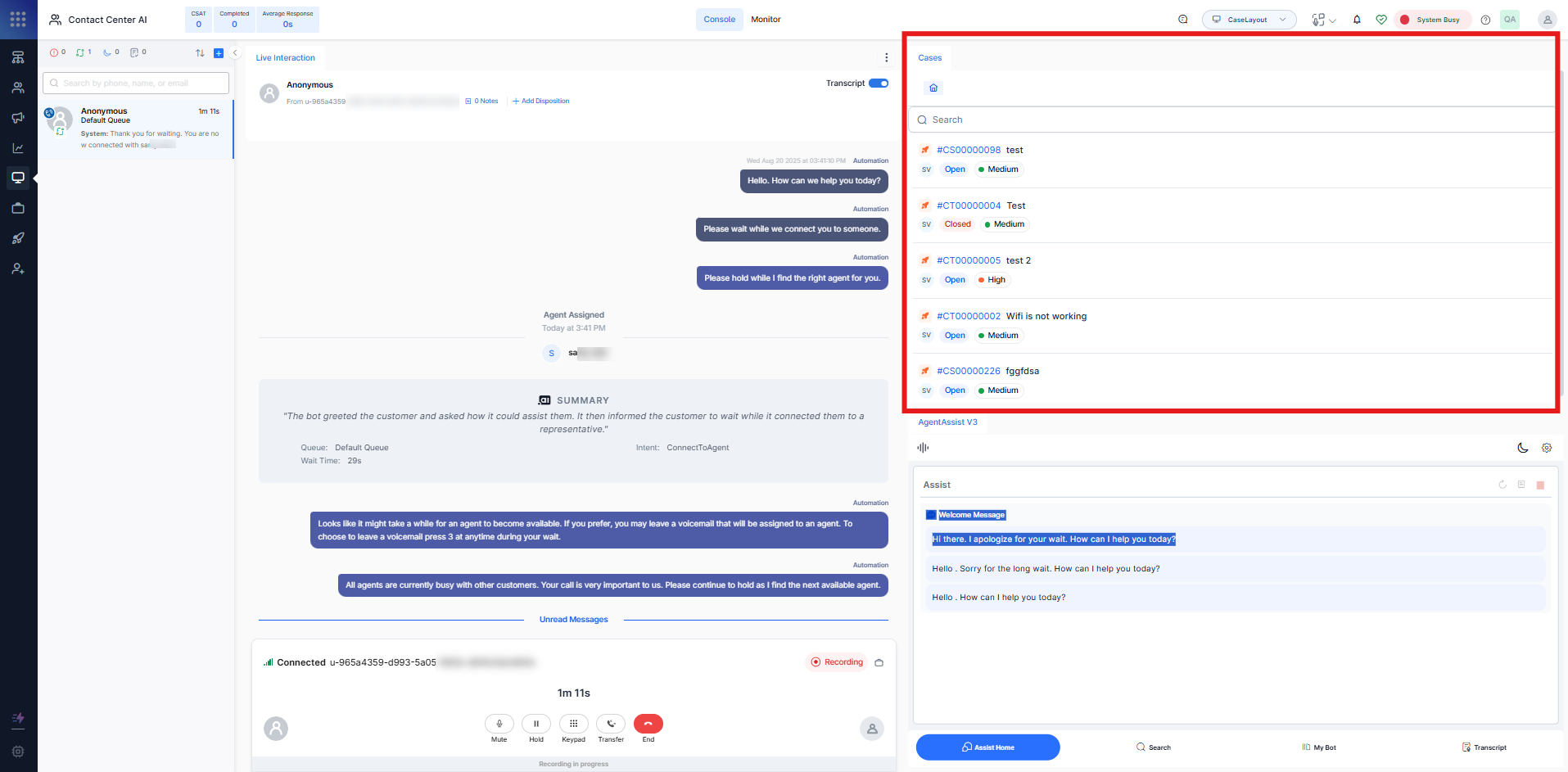Collapse the conversation list panel
The image size is (1568, 772).
pyautogui.click(x=235, y=53)
